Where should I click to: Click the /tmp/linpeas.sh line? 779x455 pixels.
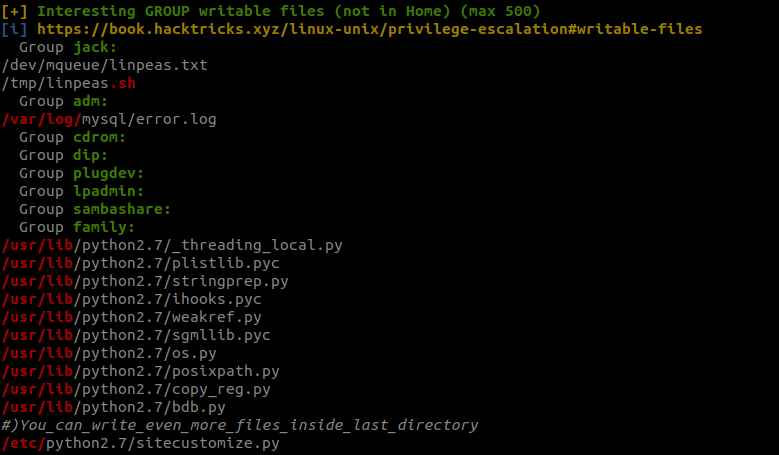tap(69, 83)
